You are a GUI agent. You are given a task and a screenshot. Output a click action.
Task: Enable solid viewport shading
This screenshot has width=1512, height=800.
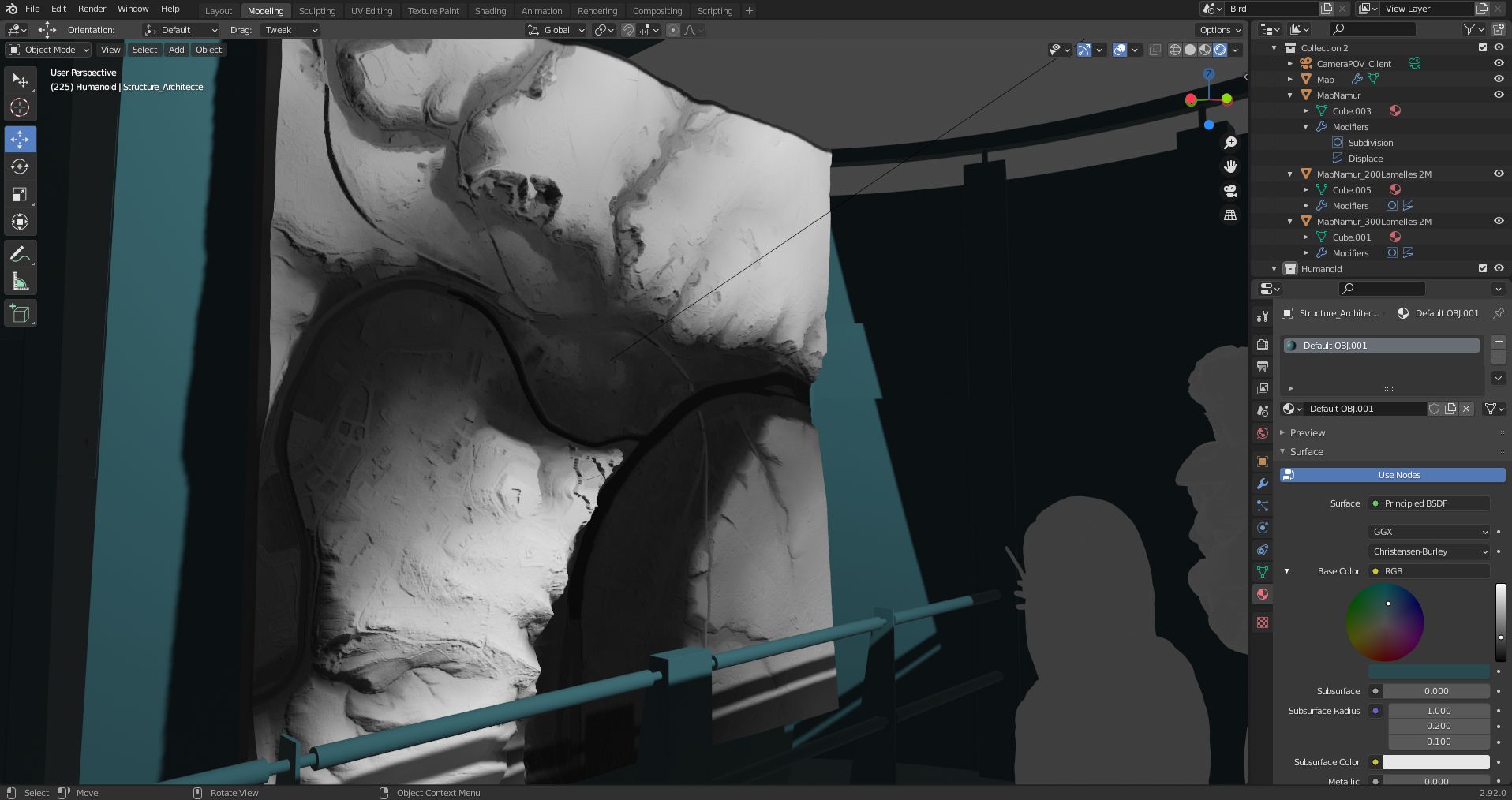[x=1190, y=50]
